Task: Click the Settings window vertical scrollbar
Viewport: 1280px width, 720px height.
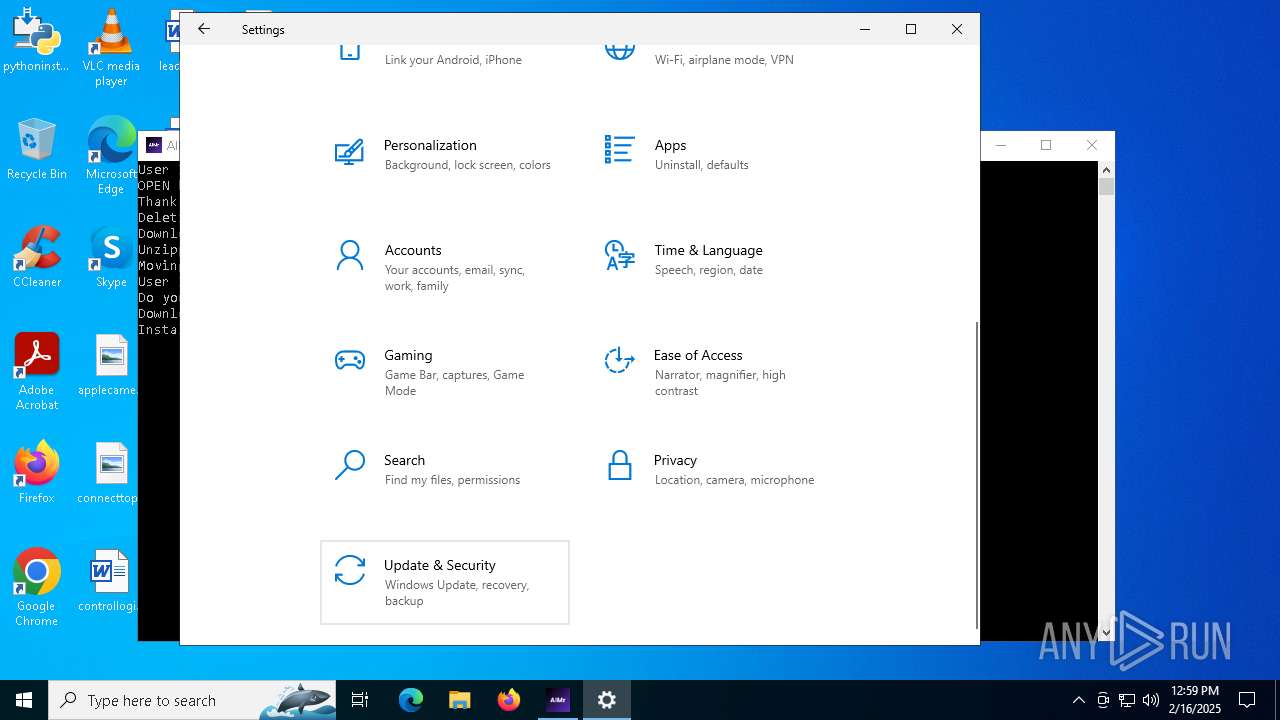Action: click(x=977, y=475)
